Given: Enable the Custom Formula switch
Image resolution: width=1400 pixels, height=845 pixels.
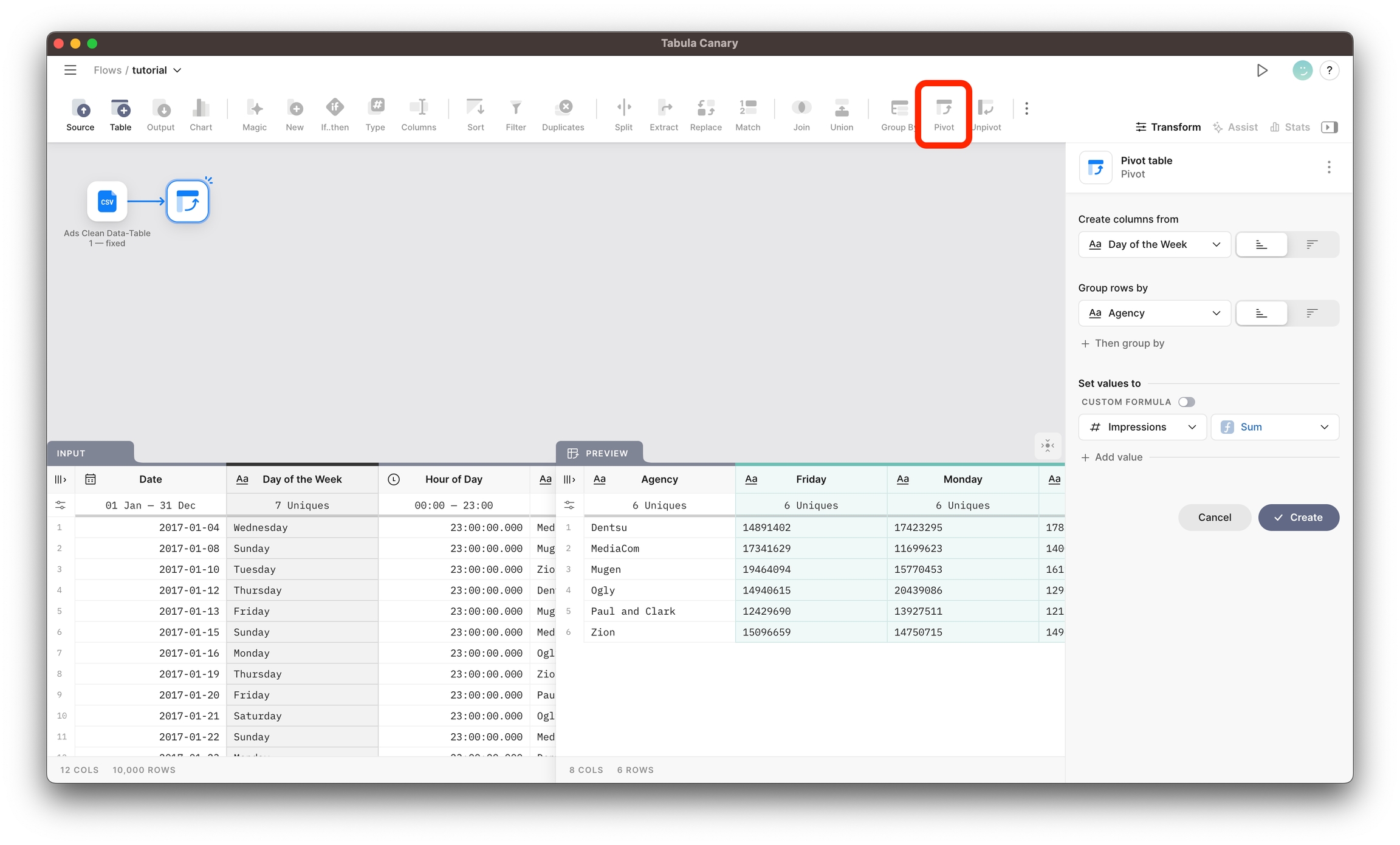Looking at the screenshot, I should point(1186,402).
